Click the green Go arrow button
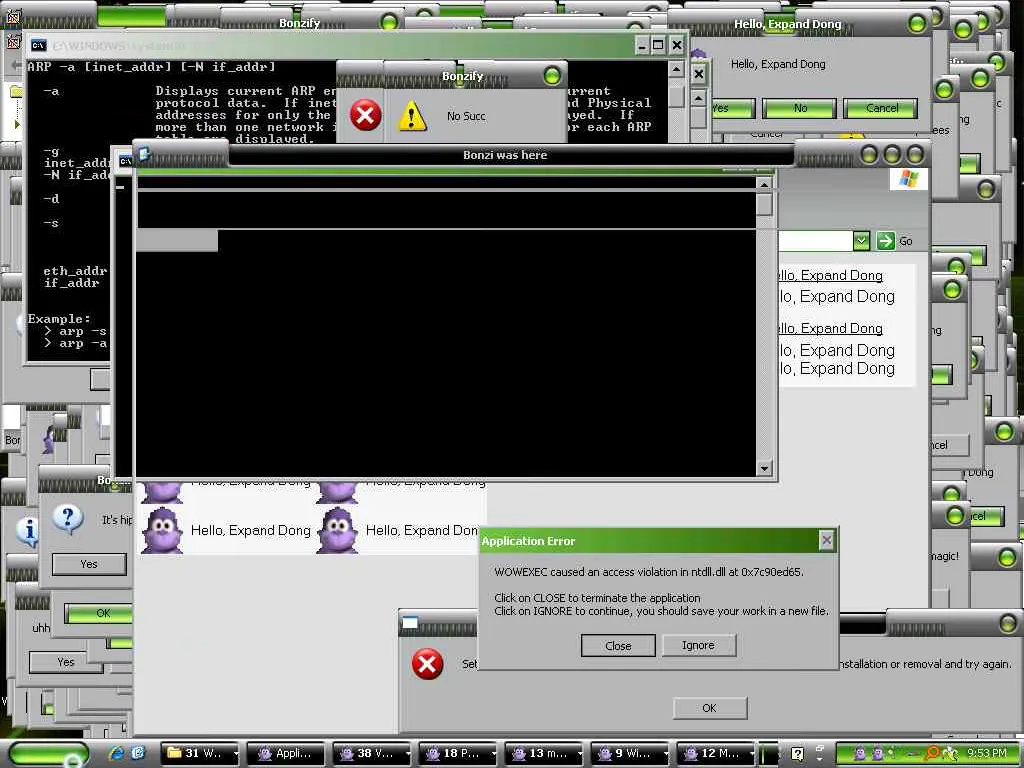This screenshot has width=1024, height=768. click(x=886, y=241)
